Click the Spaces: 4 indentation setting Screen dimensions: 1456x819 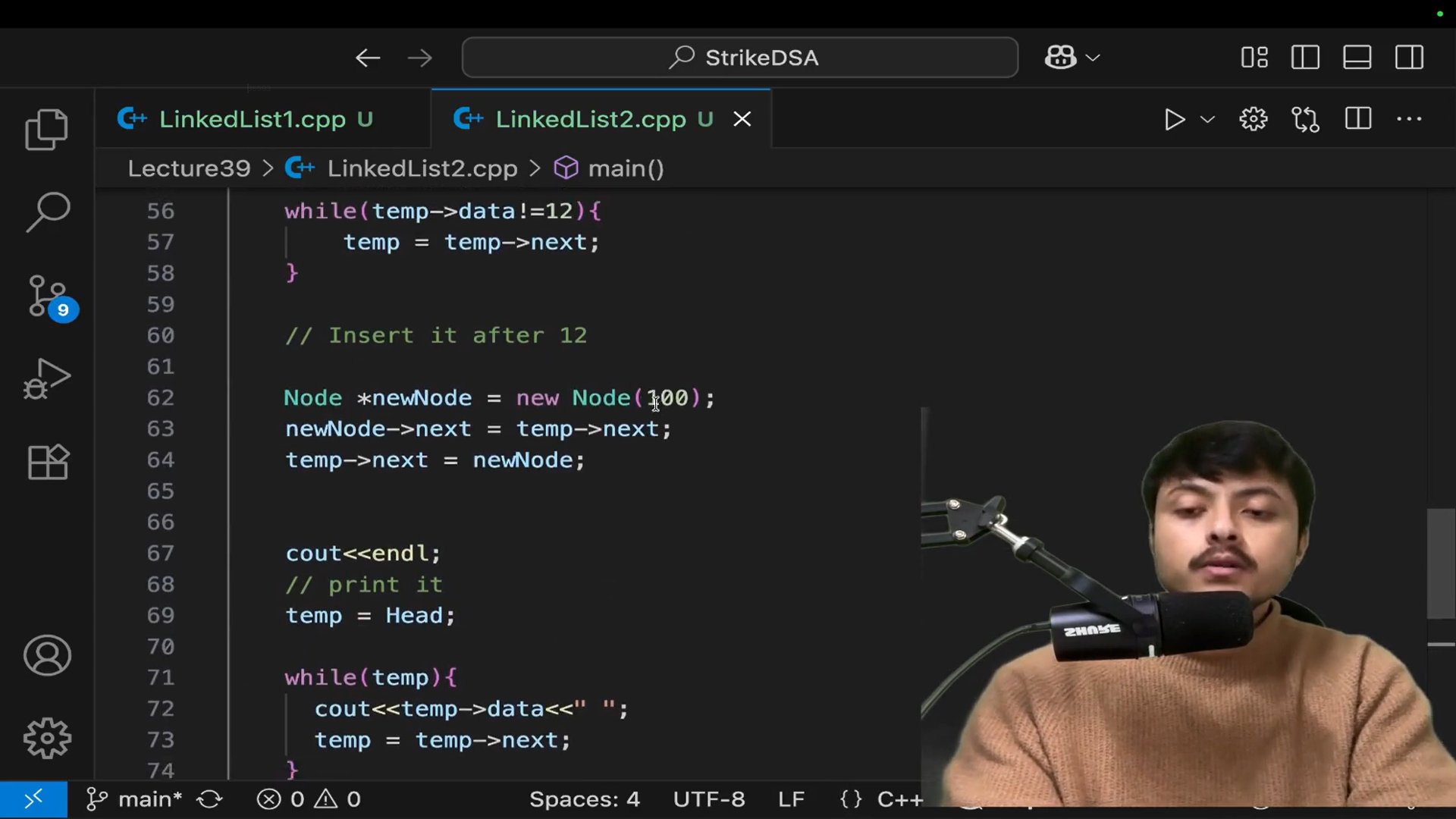[584, 799]
